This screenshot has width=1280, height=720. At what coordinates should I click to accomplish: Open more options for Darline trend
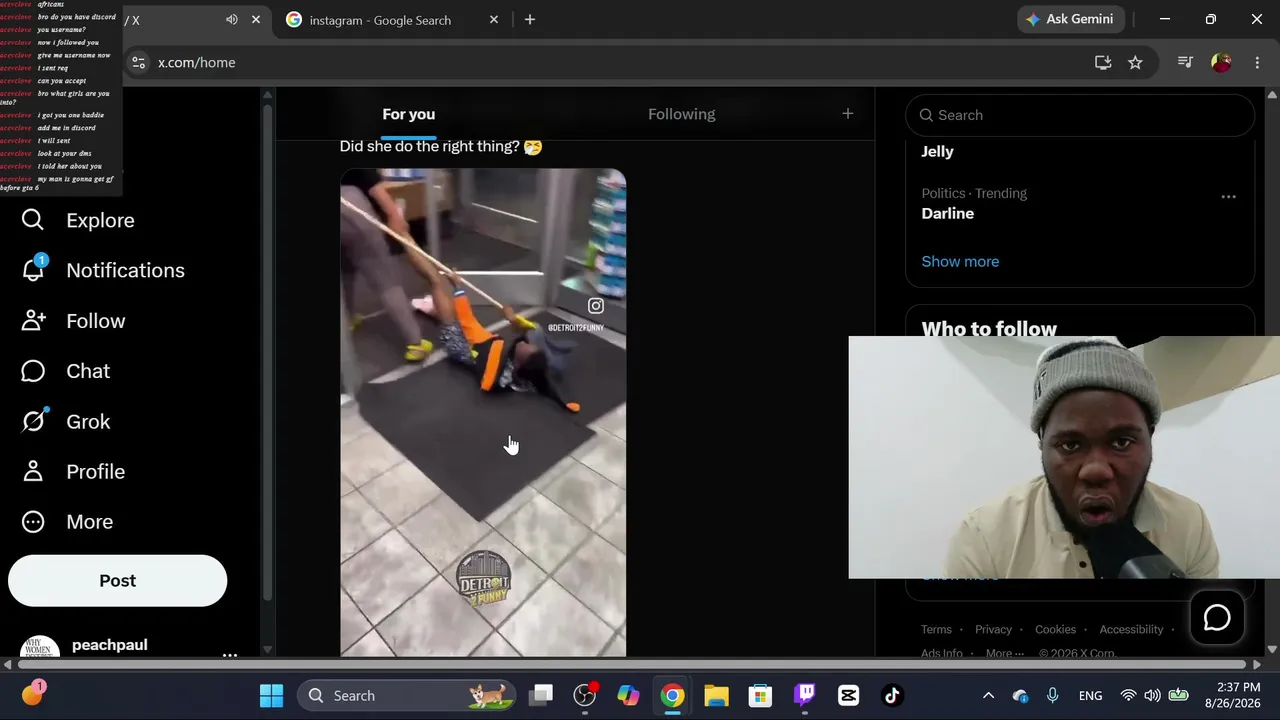(1228, 197)
